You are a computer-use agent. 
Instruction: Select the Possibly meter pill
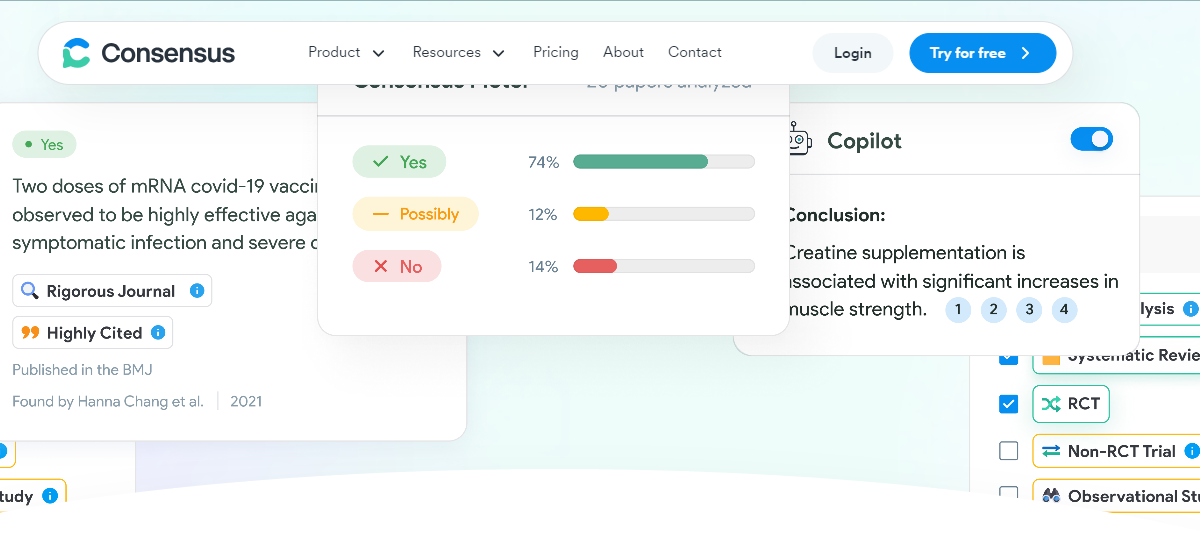(415, 214)
